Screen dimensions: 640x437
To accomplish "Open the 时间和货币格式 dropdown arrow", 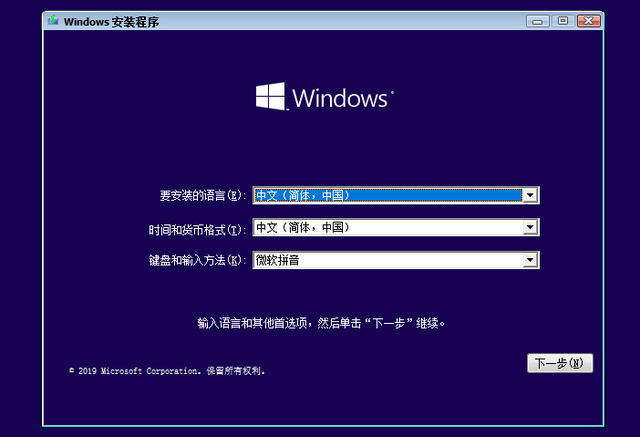I will pos(530,227).
